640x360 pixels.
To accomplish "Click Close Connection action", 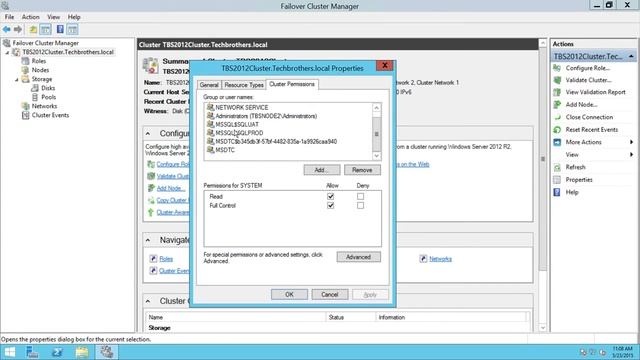I will [x=589, y=117].
